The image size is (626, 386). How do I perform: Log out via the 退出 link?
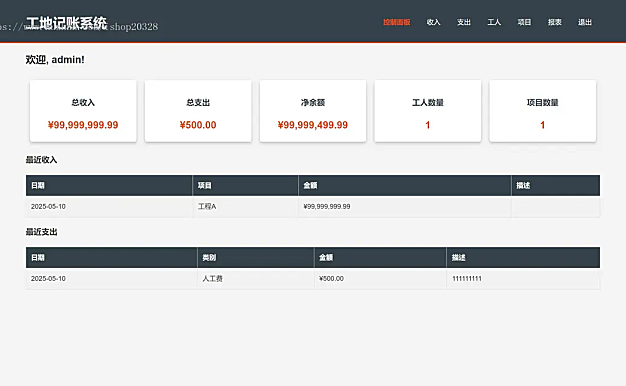pos(585,22)
